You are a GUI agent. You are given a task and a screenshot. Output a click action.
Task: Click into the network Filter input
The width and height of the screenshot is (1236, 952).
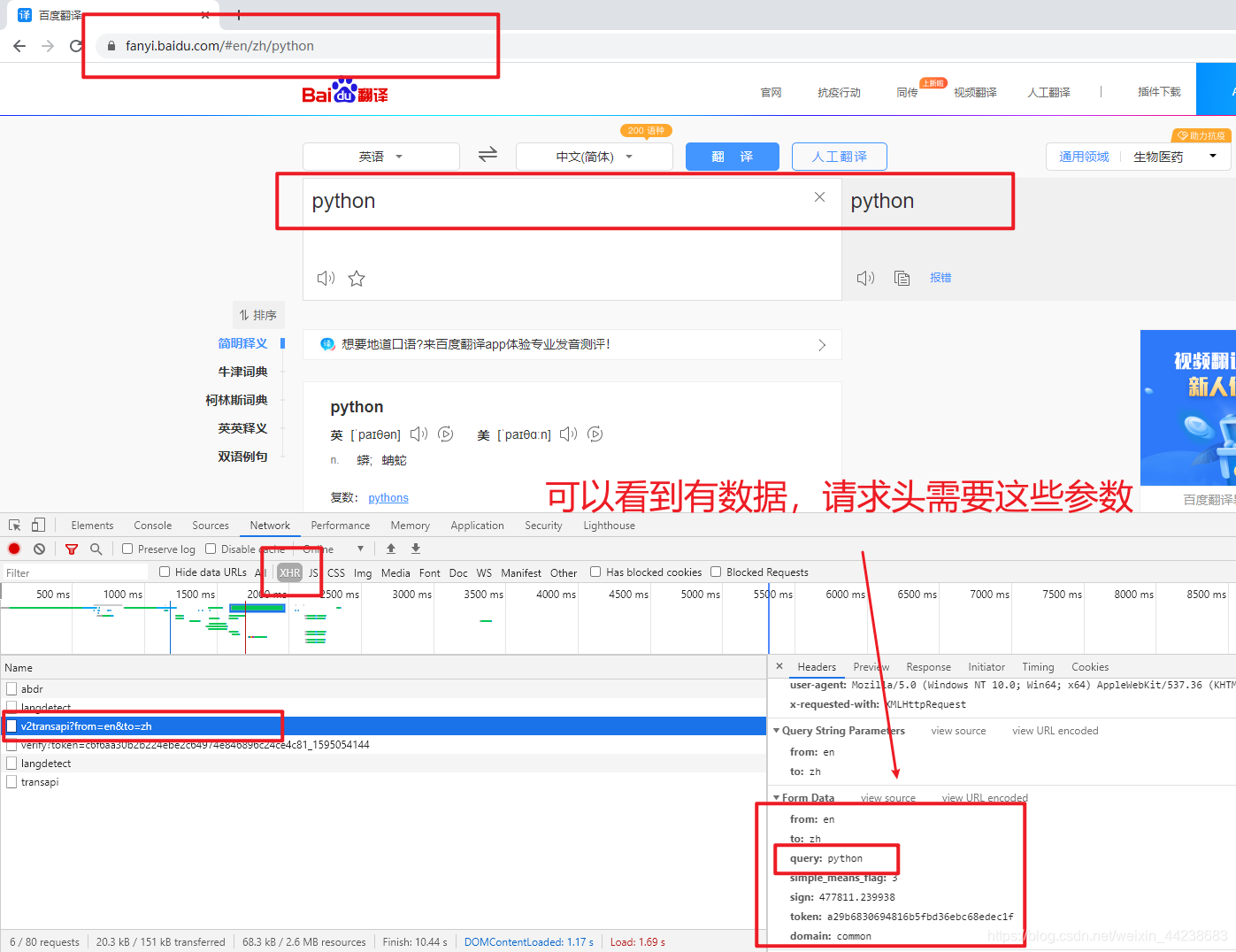75,572
